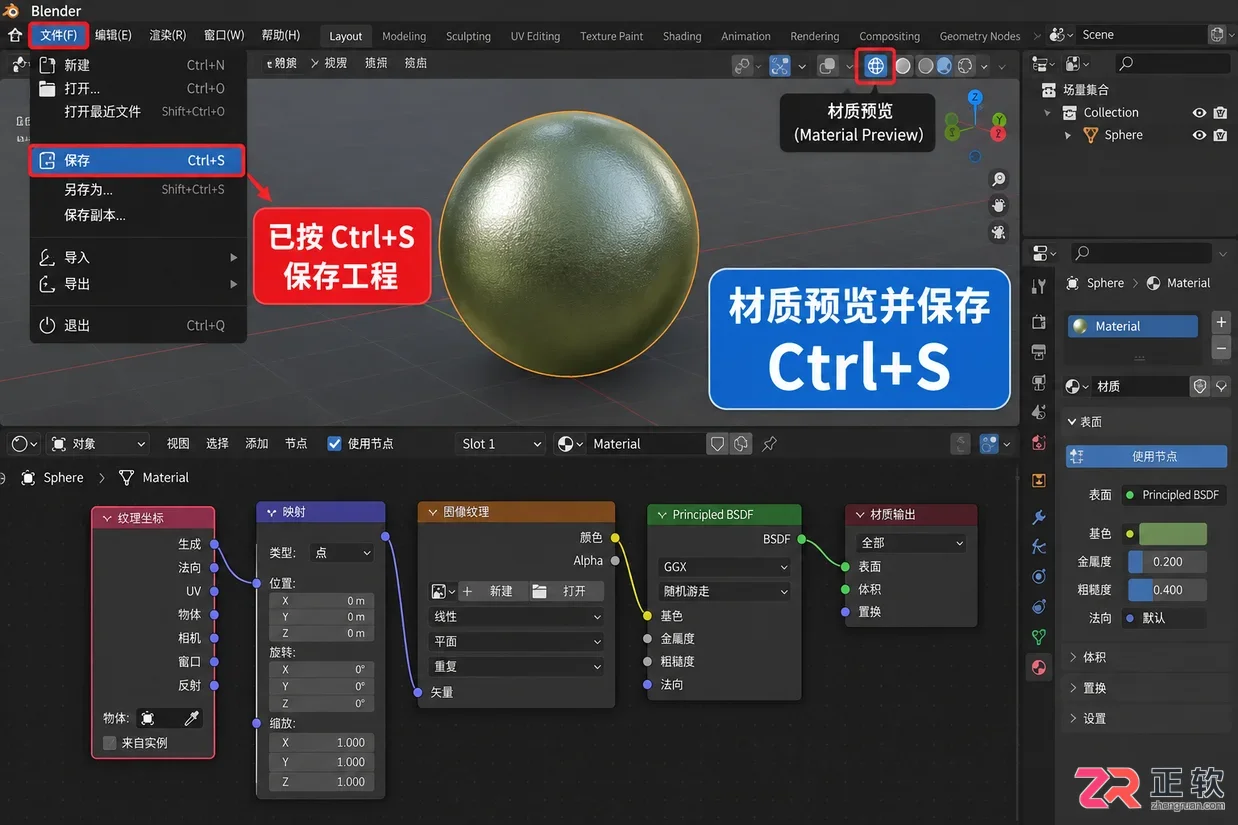1238x825 pixels.
Task: Select Rendered viewport shading icon
Action: pos(965,66)
